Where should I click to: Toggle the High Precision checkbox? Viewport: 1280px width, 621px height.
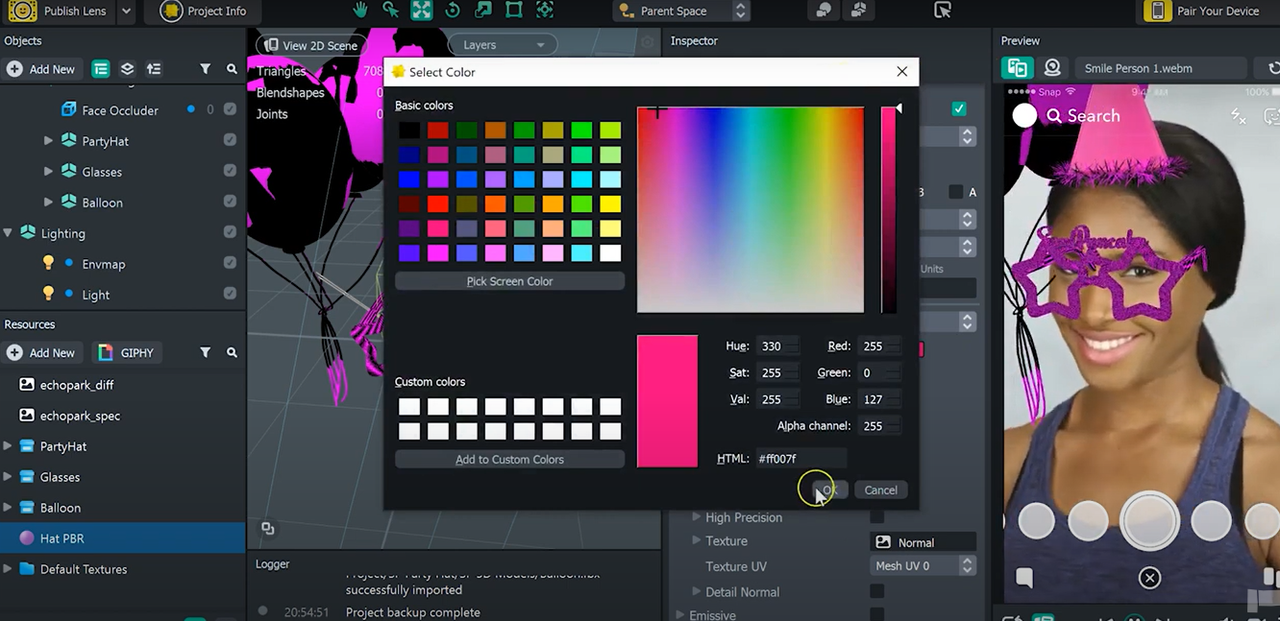[877, 517]
